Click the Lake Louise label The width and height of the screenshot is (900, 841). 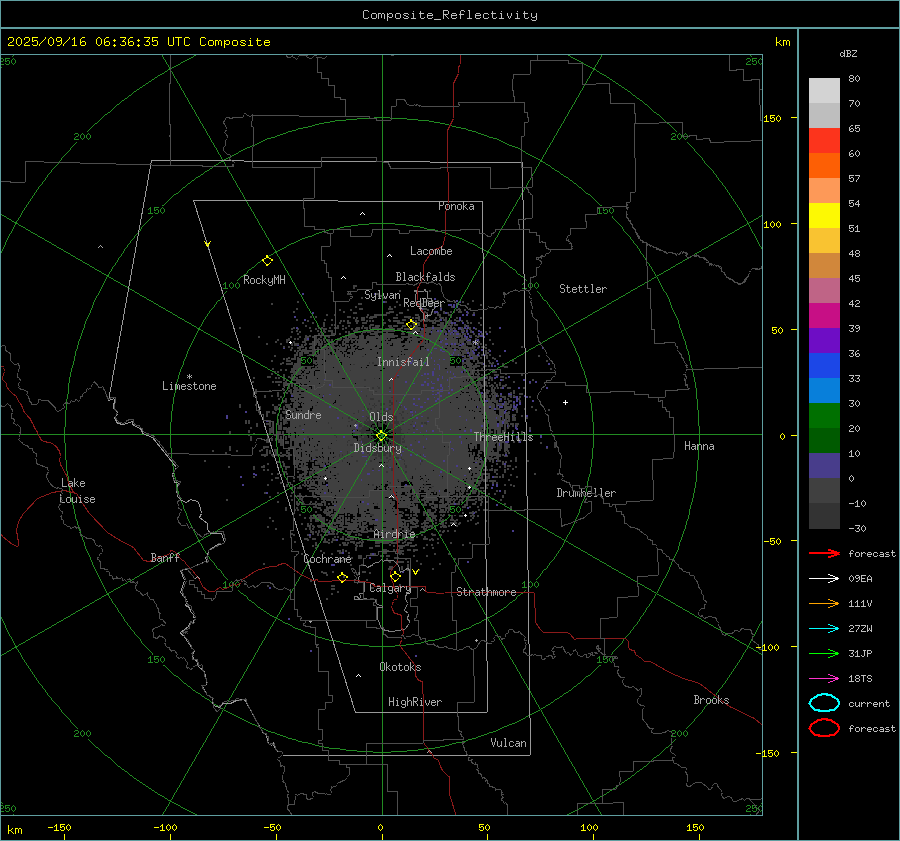77,491
